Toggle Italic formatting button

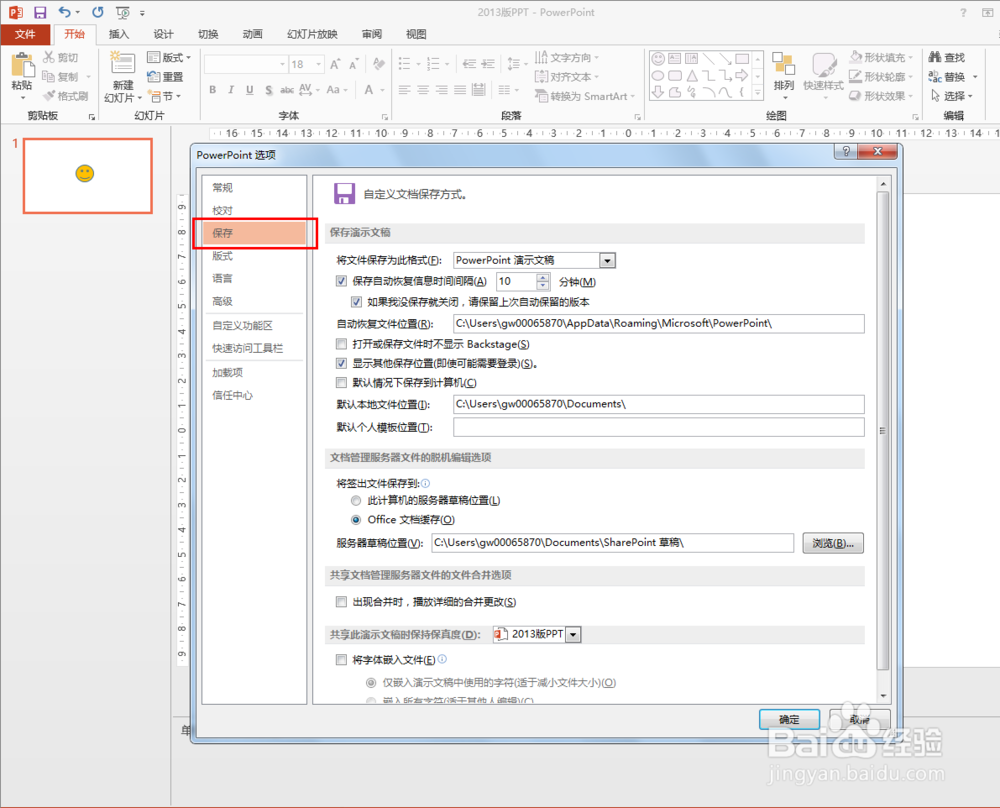pos(231,90)
